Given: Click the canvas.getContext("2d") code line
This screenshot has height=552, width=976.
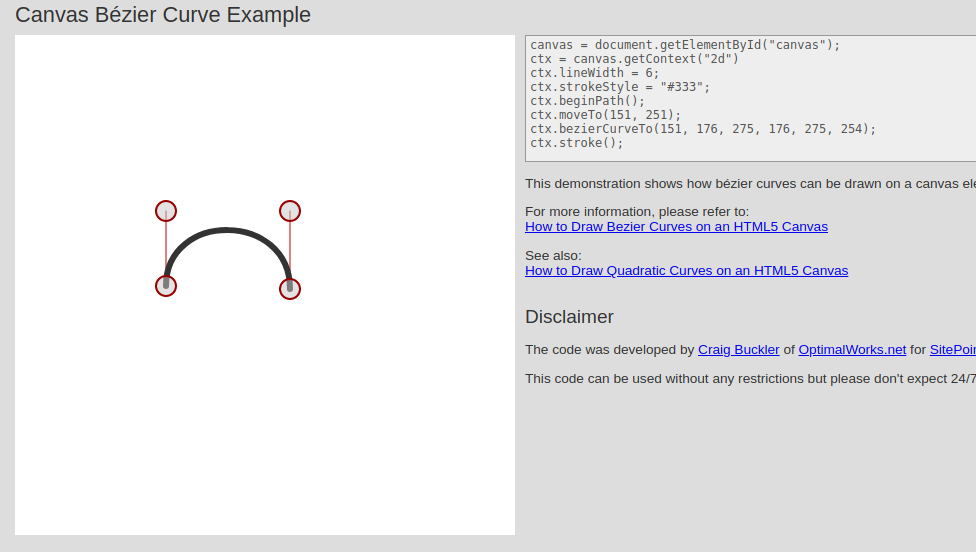Looking at the screenshot, I should [634, 58].
